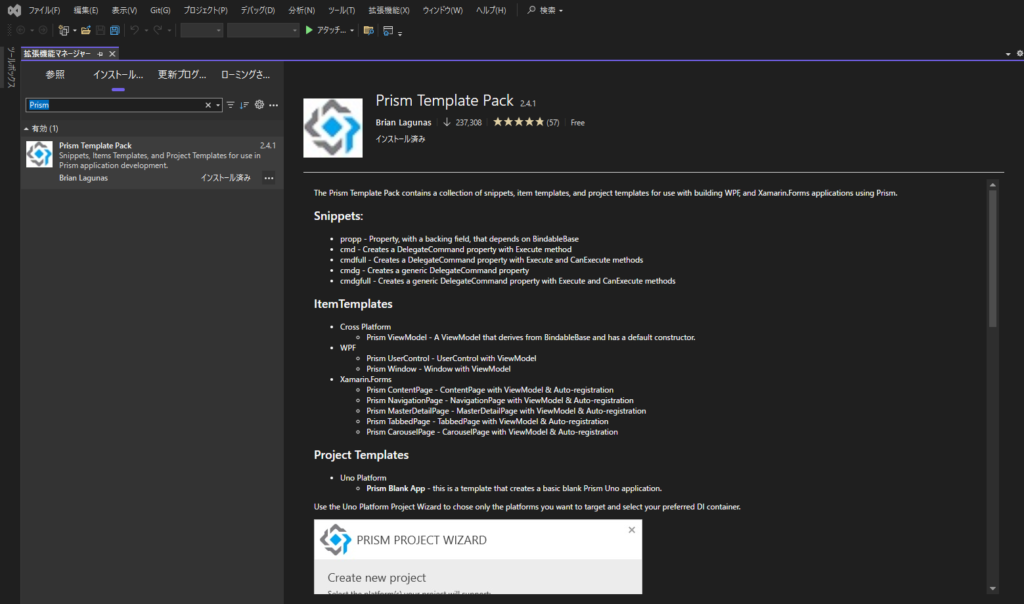Open the ヘルプ(H) menu
1024x604 pixels.
coord(490,10)
